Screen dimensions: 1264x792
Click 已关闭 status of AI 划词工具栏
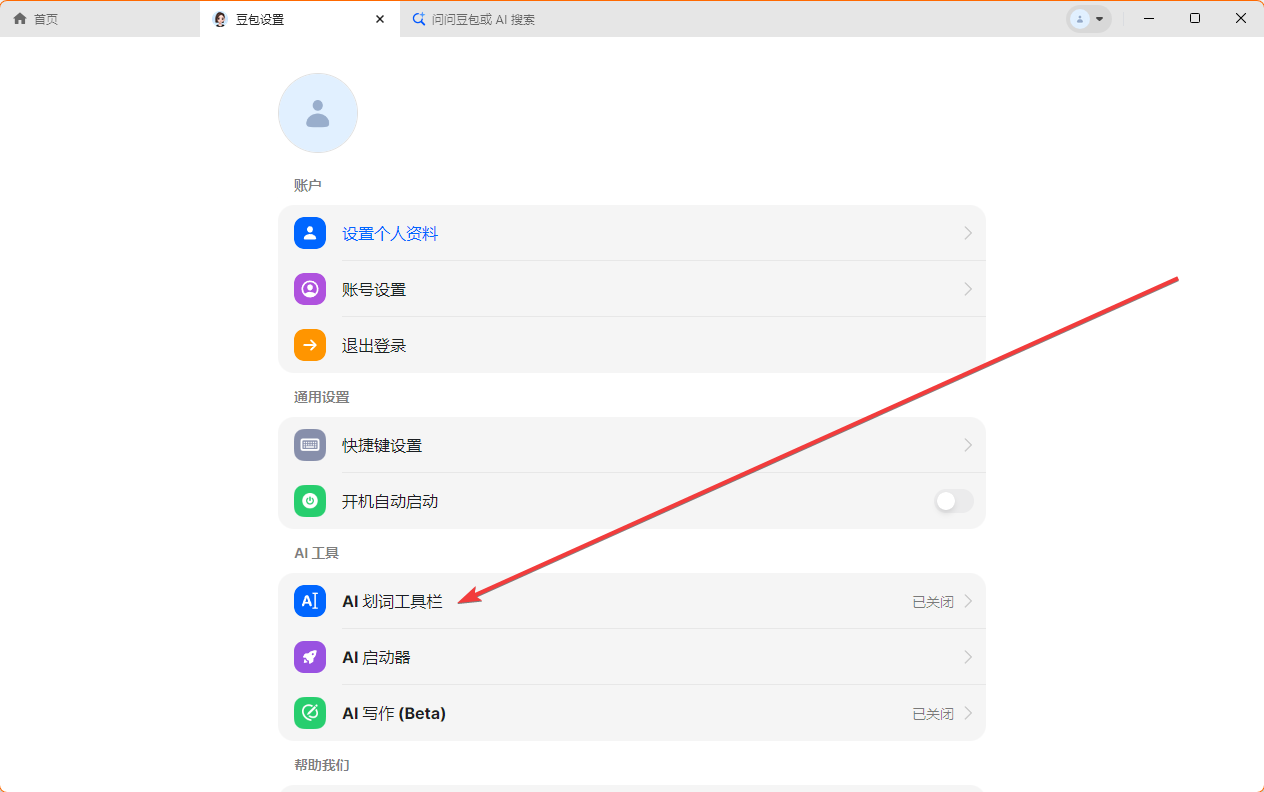click(933, 602)
